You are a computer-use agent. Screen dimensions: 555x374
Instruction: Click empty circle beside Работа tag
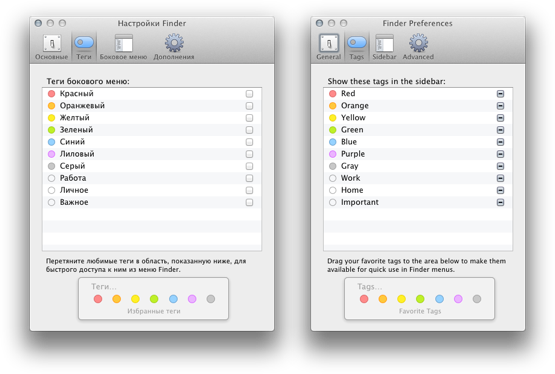[51, 178]
